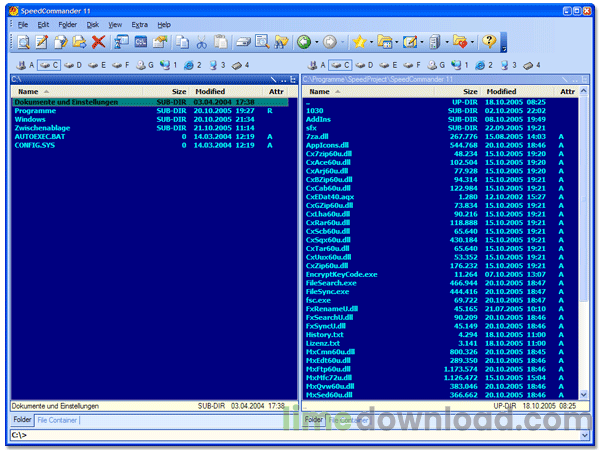This screenshot has height=450, width=600.
Task: Switch left pane to drive A
Action: pos(25,65)
